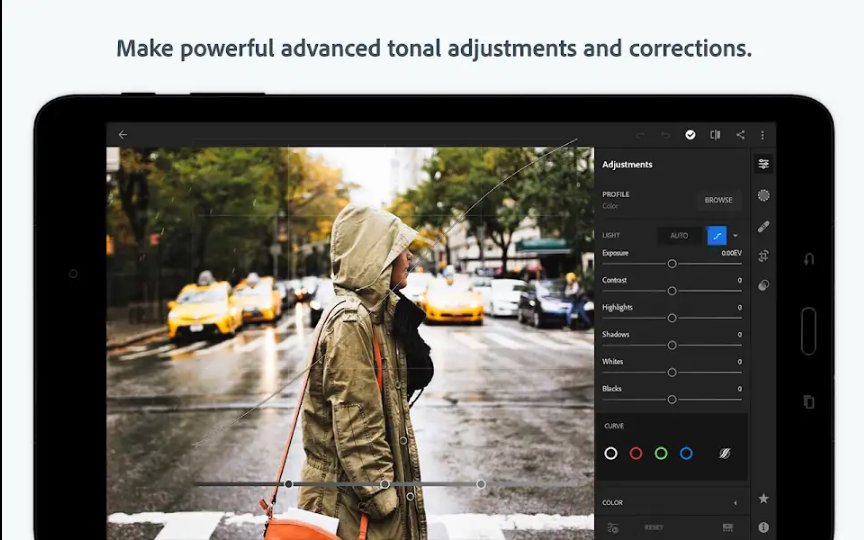
Task: Click the PROFILE label
Action: point(615,194)
